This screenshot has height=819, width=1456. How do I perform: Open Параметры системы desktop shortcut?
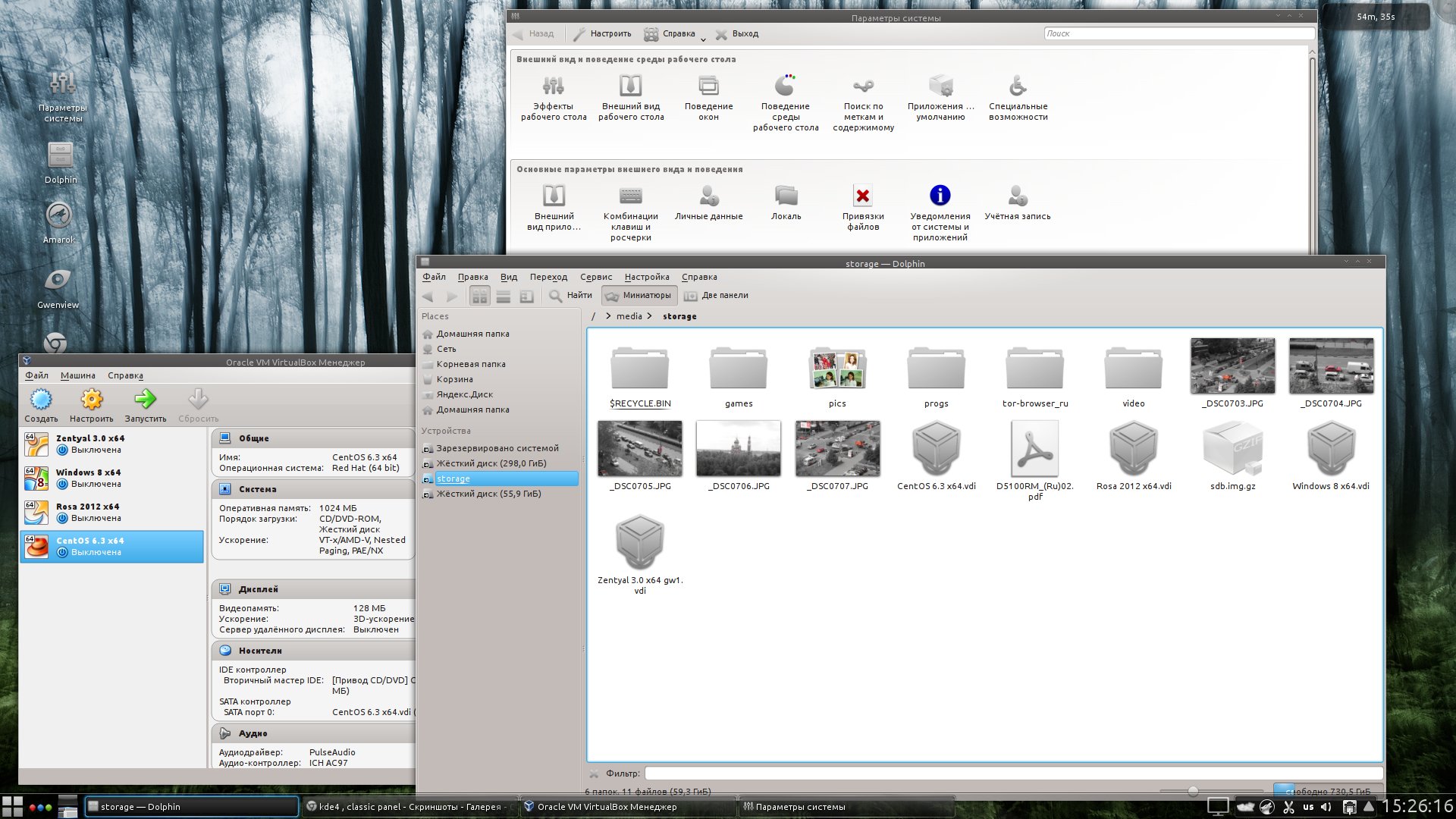[x=62, y=96]
